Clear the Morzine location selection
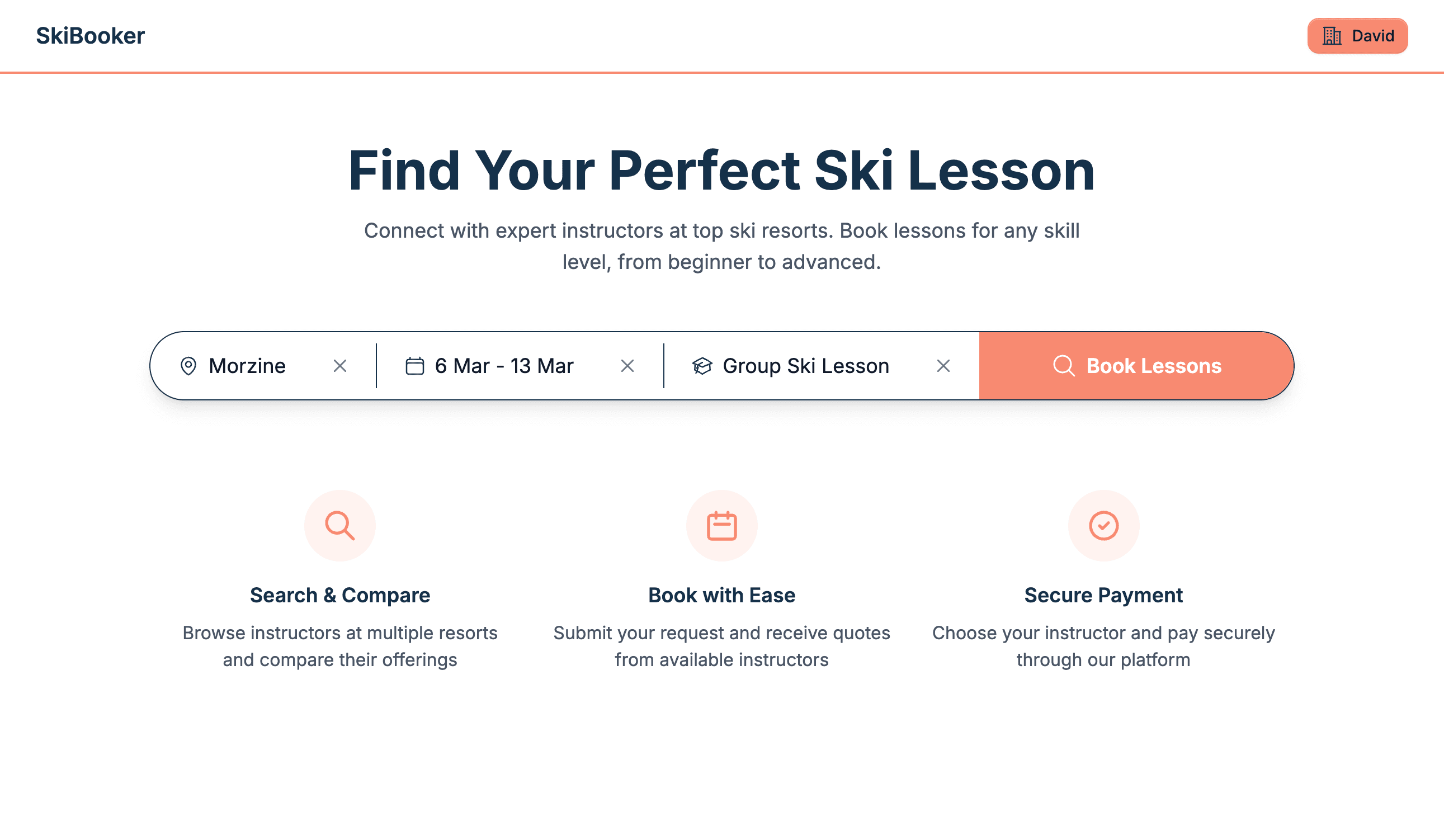Image resolution: width=1444 pixels, height=840 pixels. click(x=340, y=366)
